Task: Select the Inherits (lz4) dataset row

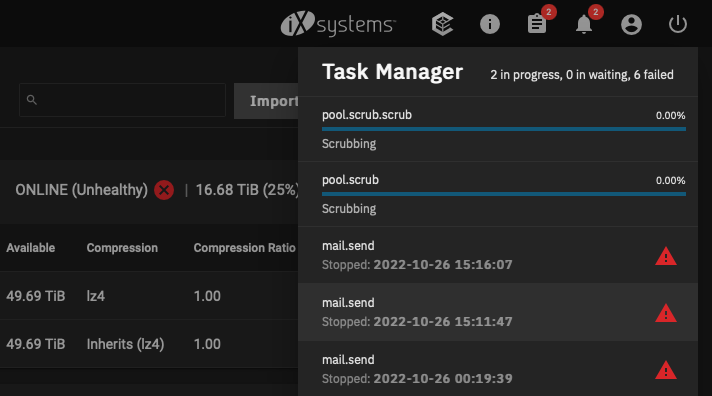Action: (149, 344)
